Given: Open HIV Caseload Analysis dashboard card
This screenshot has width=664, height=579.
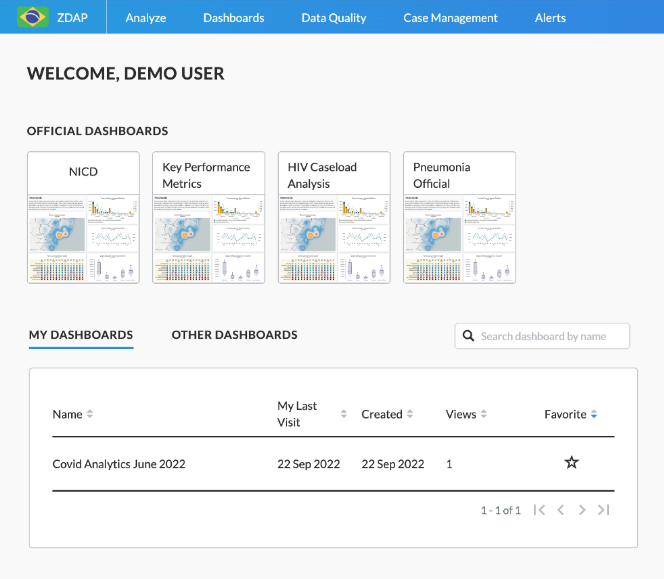Looking at the screenshot, I should click(x=334, y=217).
